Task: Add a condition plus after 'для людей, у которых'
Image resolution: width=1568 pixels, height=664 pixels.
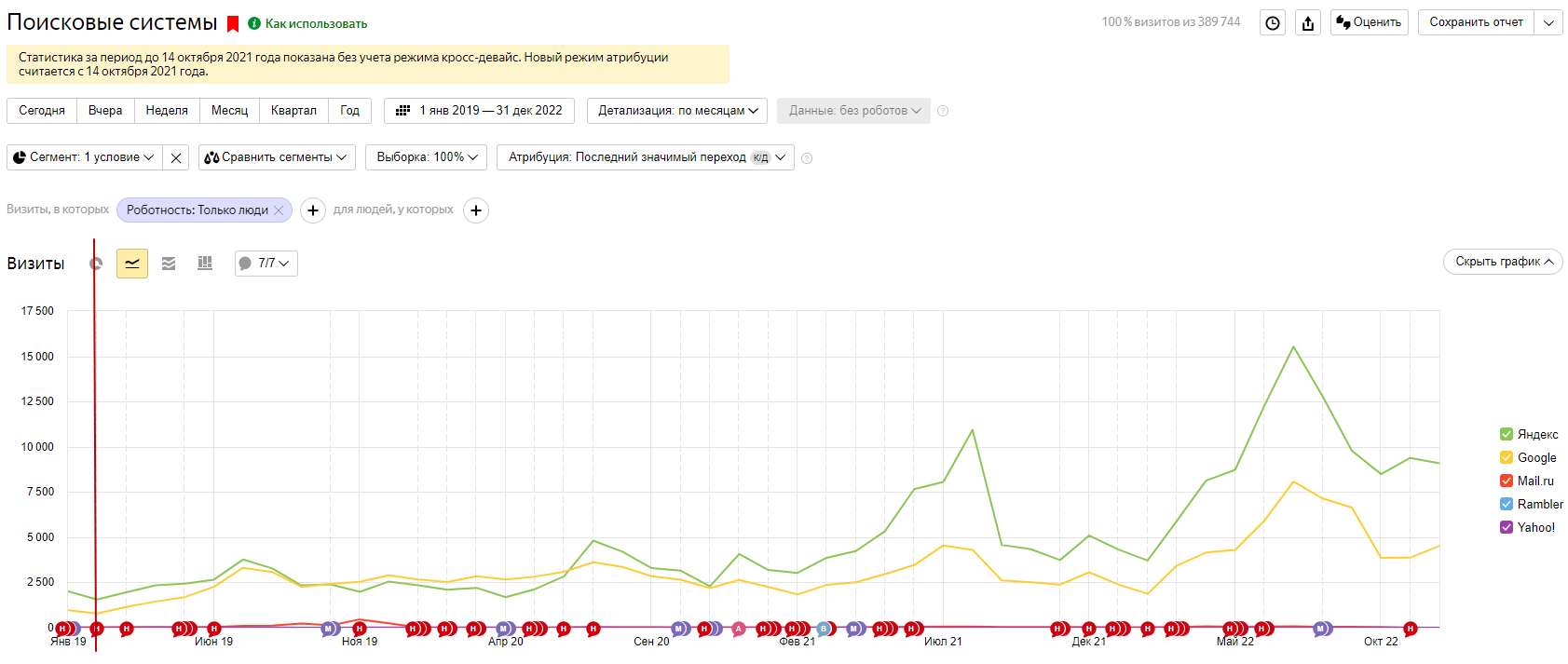Action: coord(476,210)
